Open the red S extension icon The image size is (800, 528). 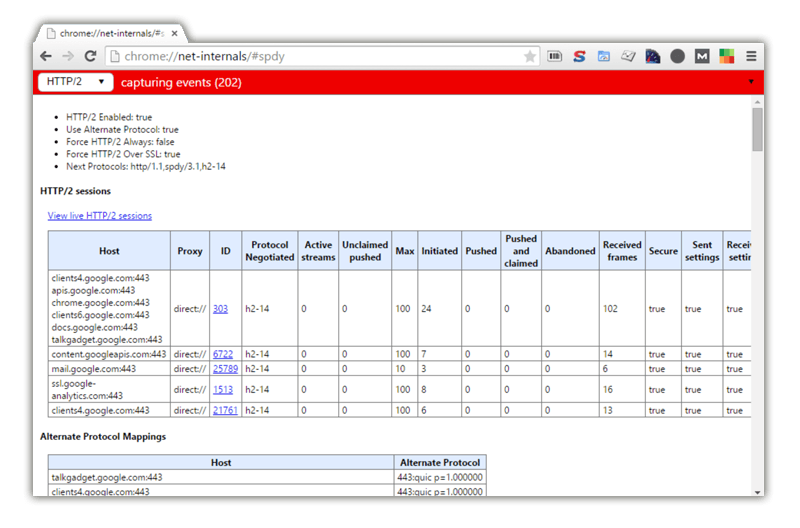(579, 56)
